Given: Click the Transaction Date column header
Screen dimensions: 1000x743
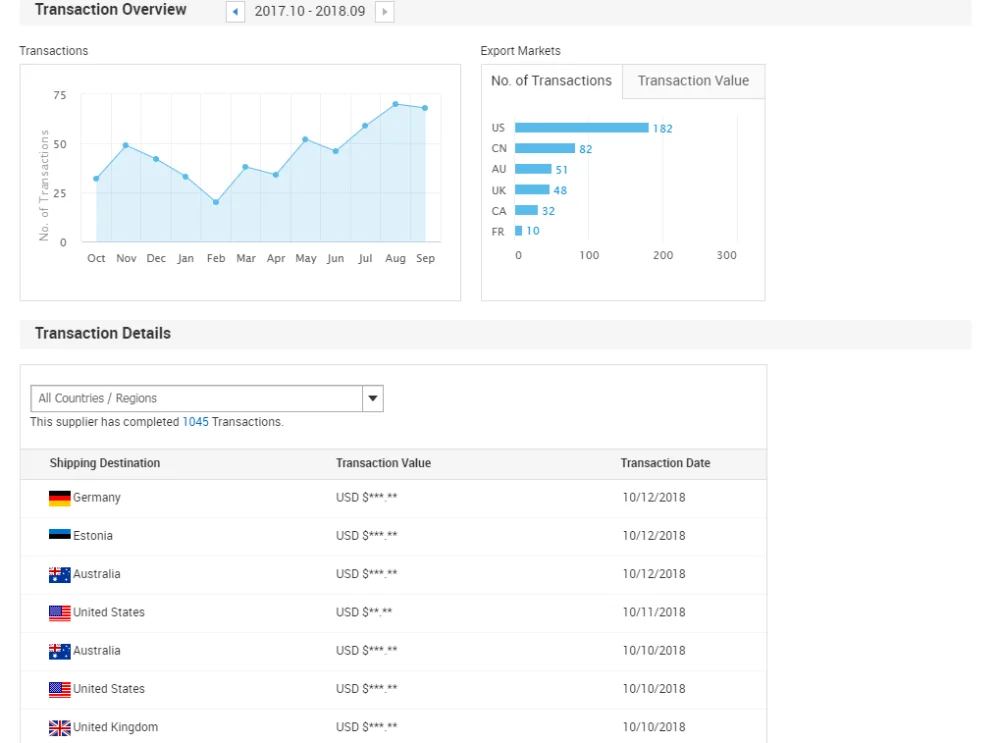Looking at the screenshot, I should pos(665,463).
